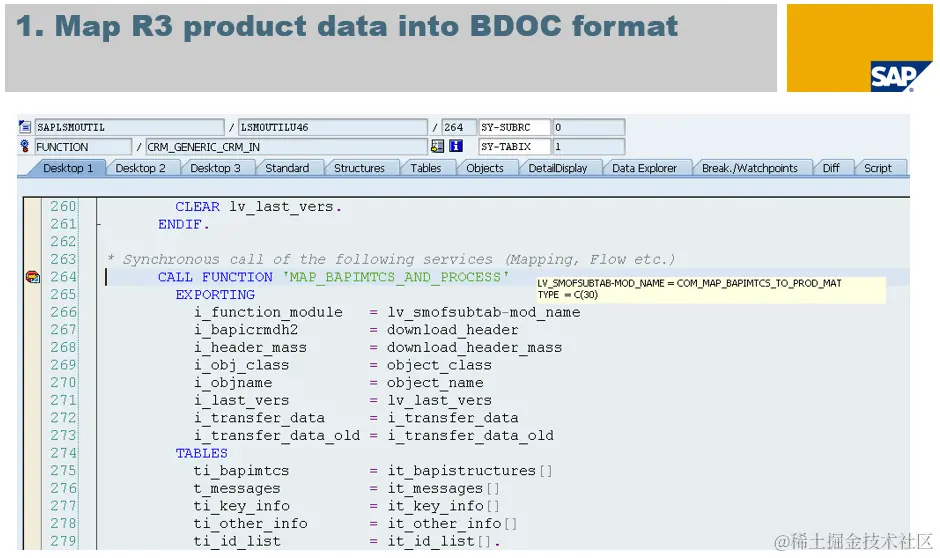Click it_other_info[] at line 278

pos(451,524)
